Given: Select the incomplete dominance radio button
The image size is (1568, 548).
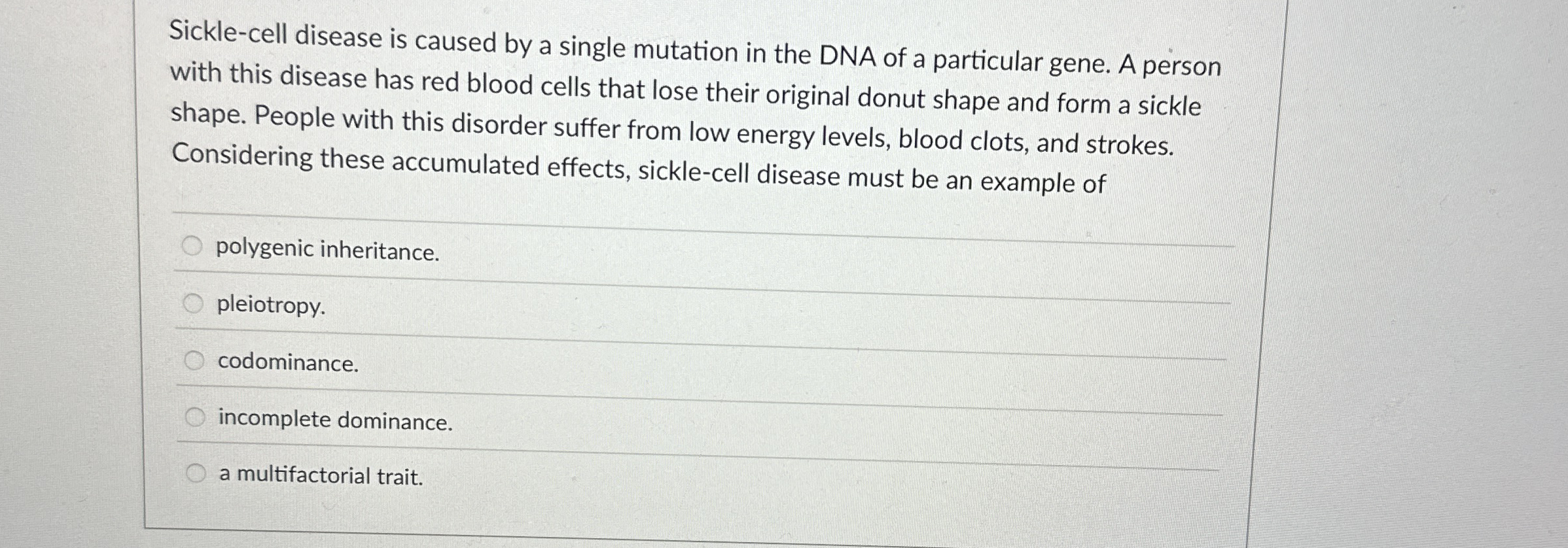Looking at the screenshot, I should click(194, 417).
